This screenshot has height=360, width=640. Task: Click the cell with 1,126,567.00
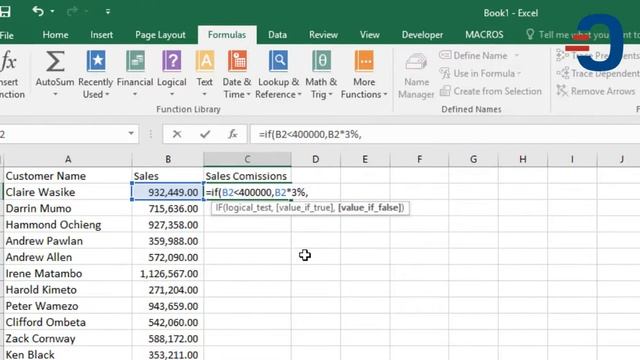168,274
